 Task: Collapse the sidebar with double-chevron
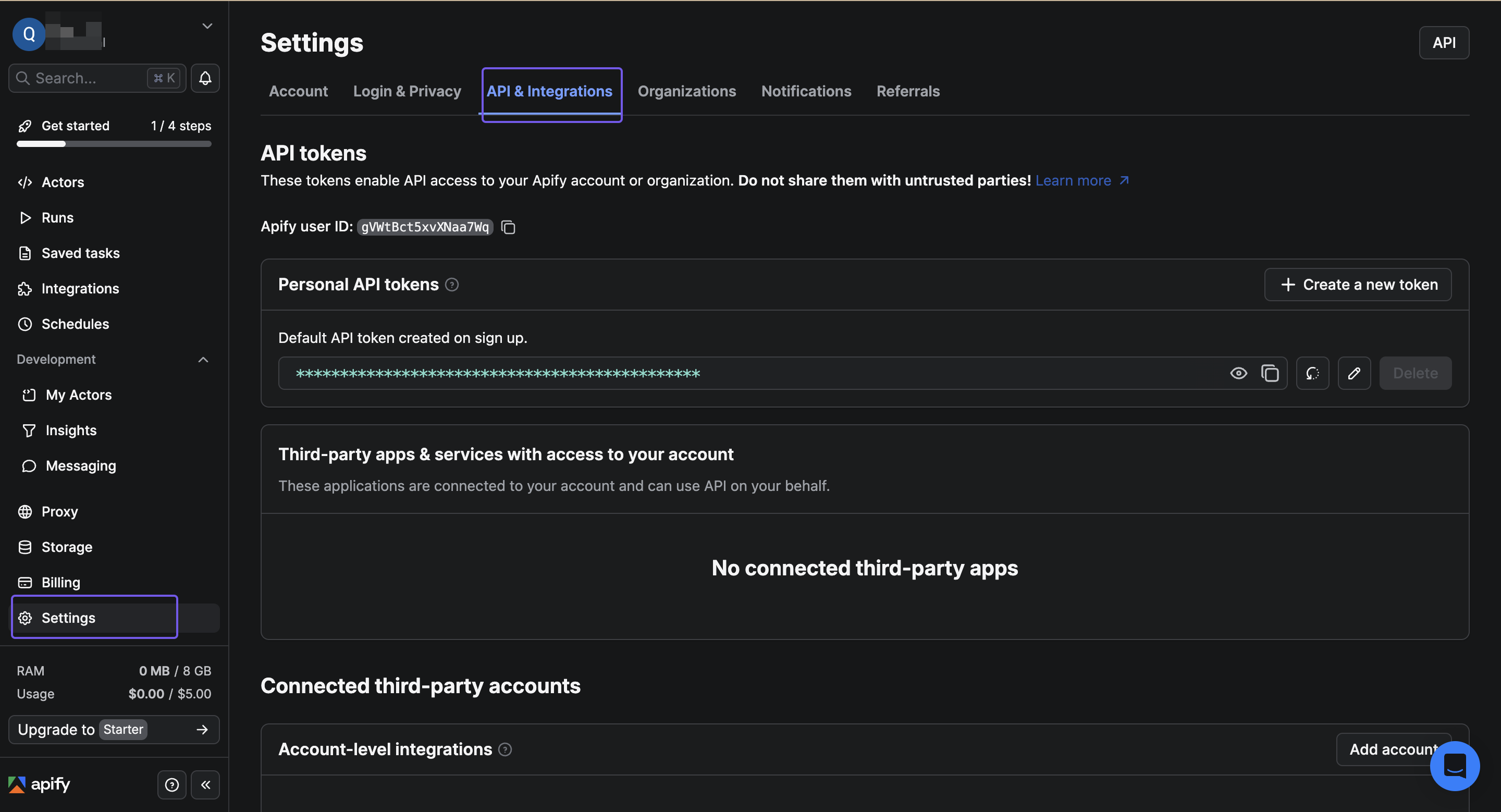click(206, 784)
